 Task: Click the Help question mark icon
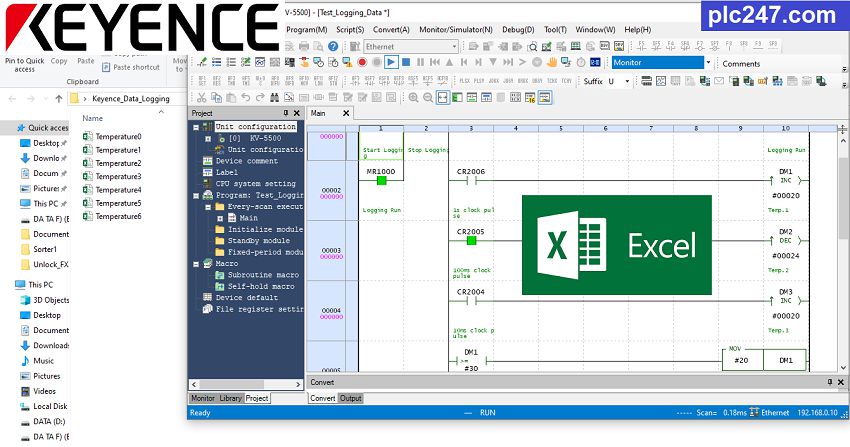pos(333,47)
